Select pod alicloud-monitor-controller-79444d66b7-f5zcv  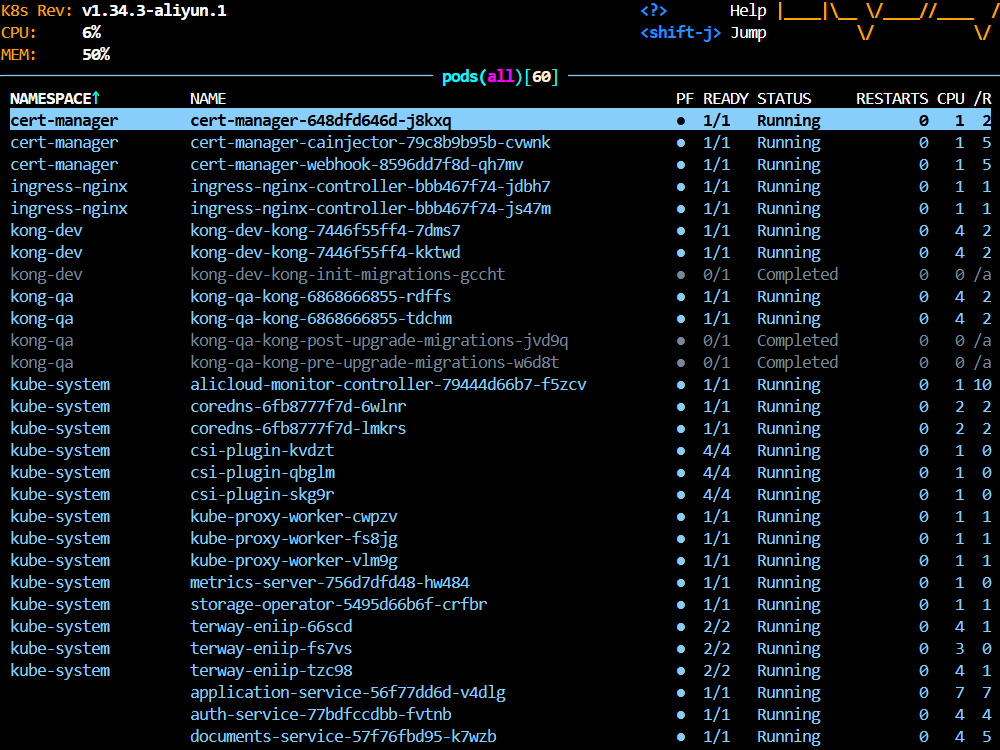(x=500, y=384)
